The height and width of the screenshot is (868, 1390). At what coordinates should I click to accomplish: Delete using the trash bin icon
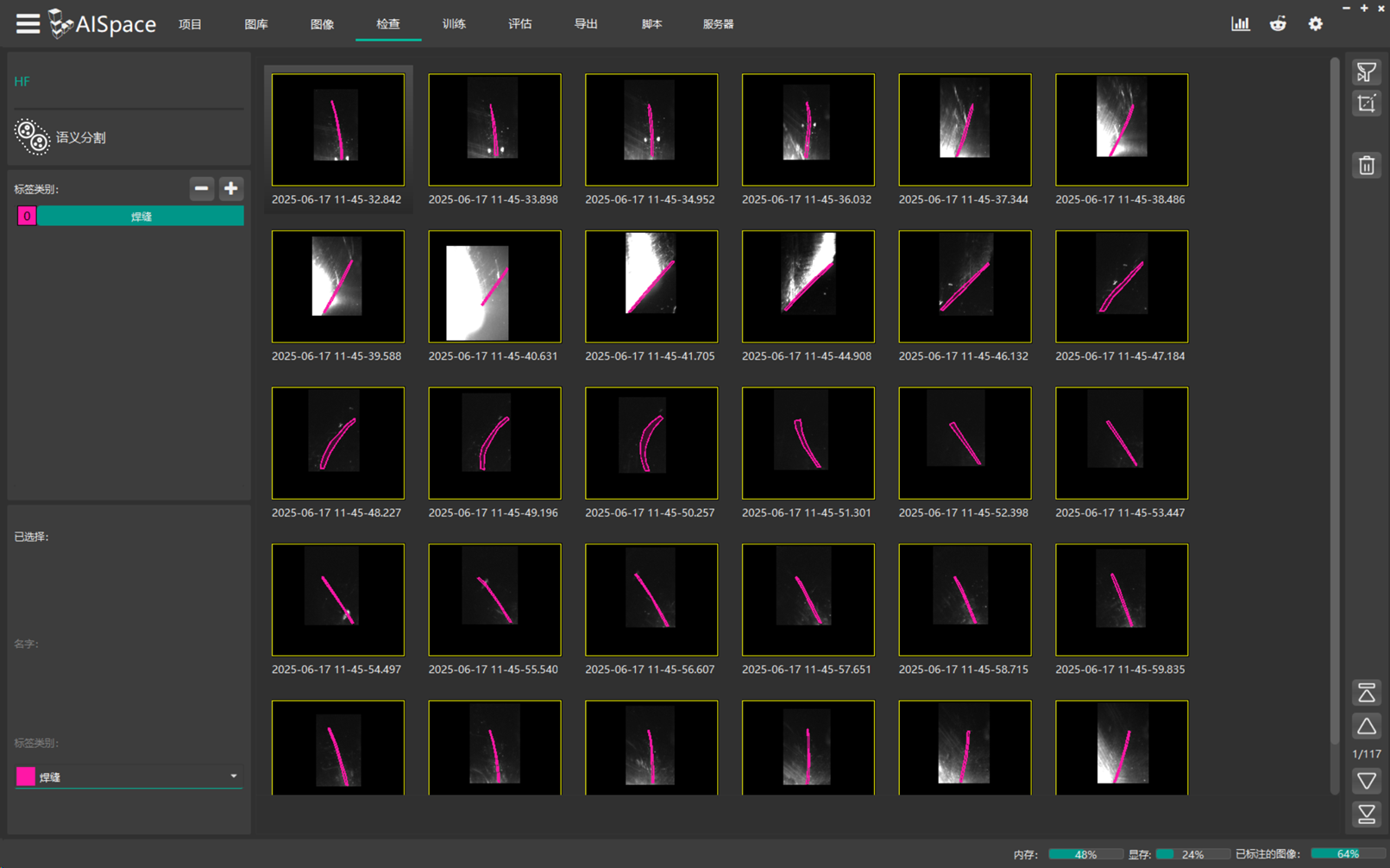(1366, 166)
